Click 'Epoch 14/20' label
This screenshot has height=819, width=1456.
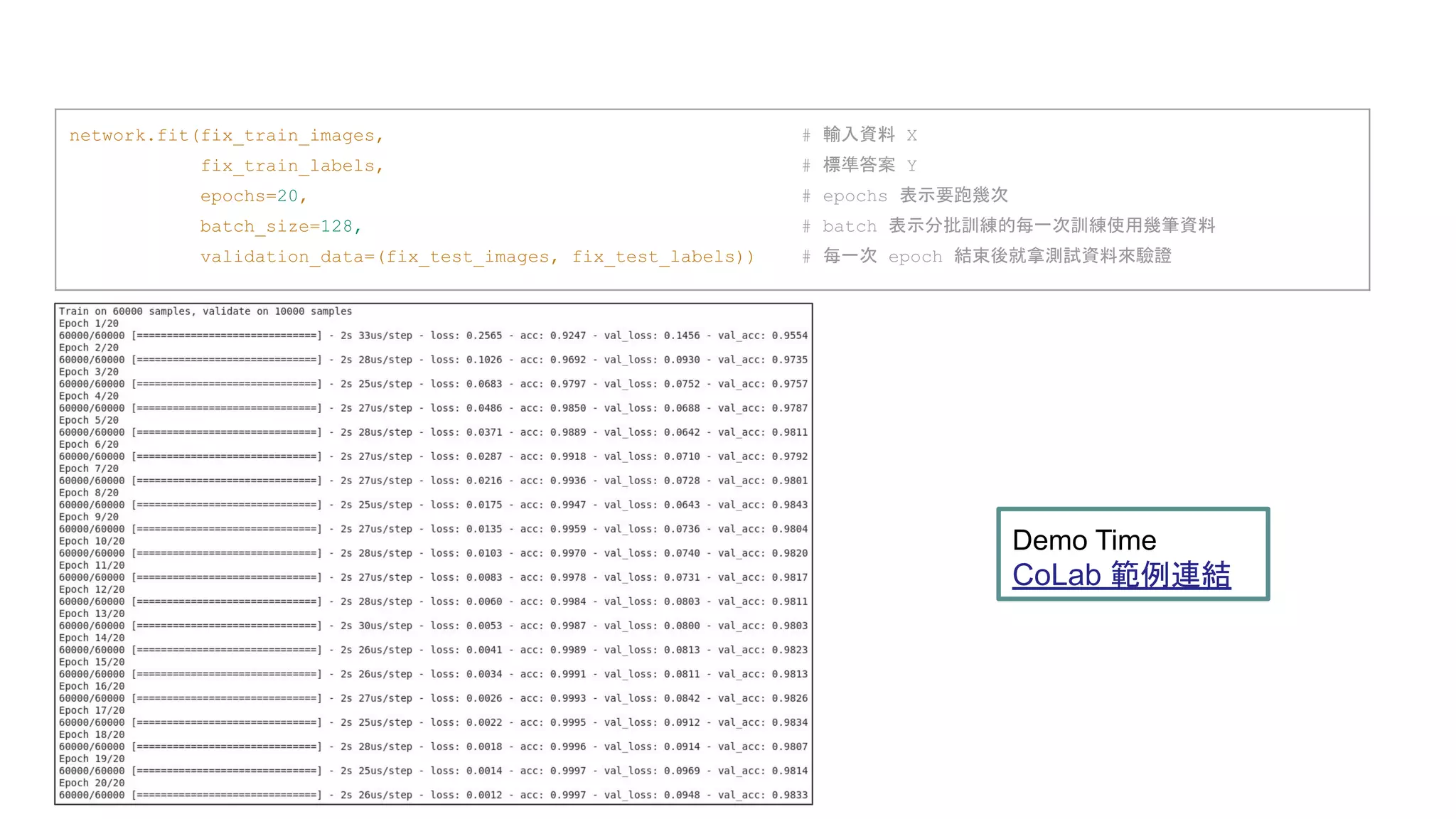[x=92, y=638]
